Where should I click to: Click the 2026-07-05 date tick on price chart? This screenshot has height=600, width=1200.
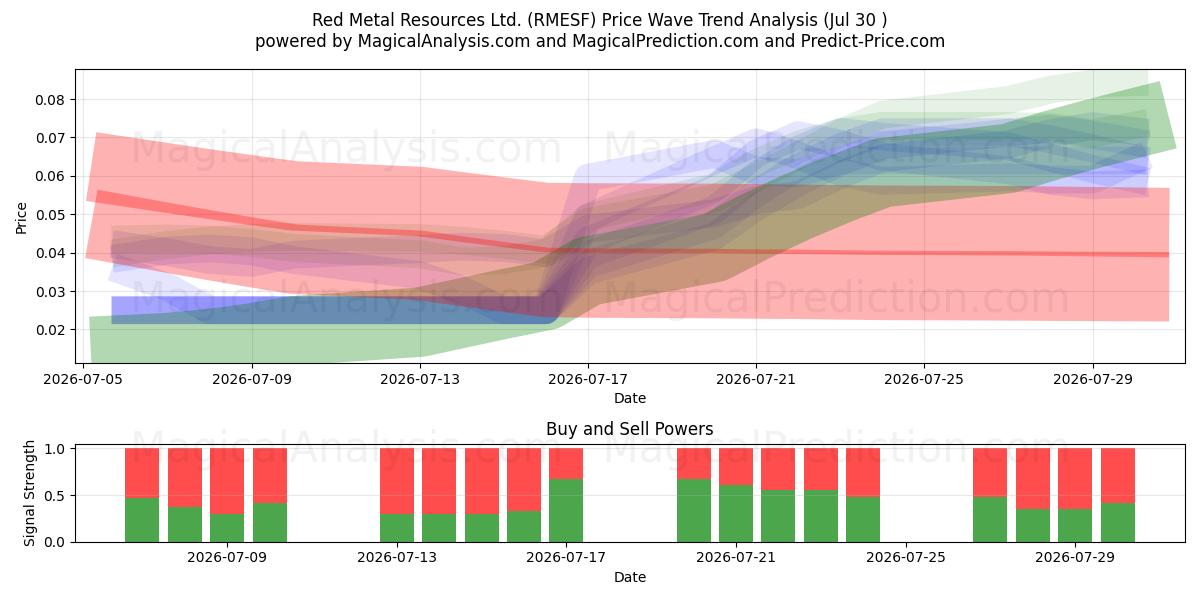tap(84, 379)
